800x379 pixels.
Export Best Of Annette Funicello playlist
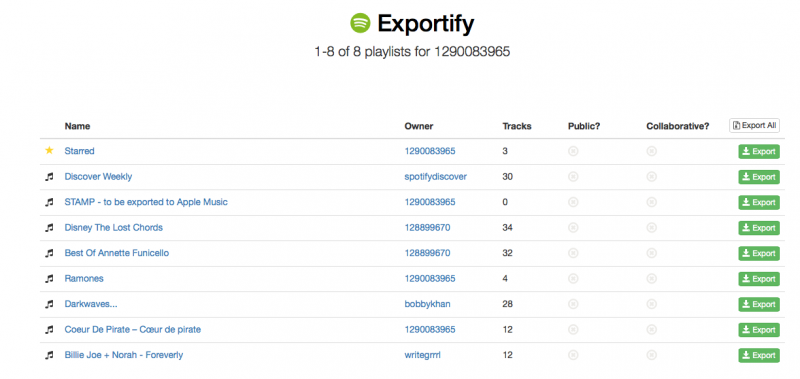[x=759, y=254]
